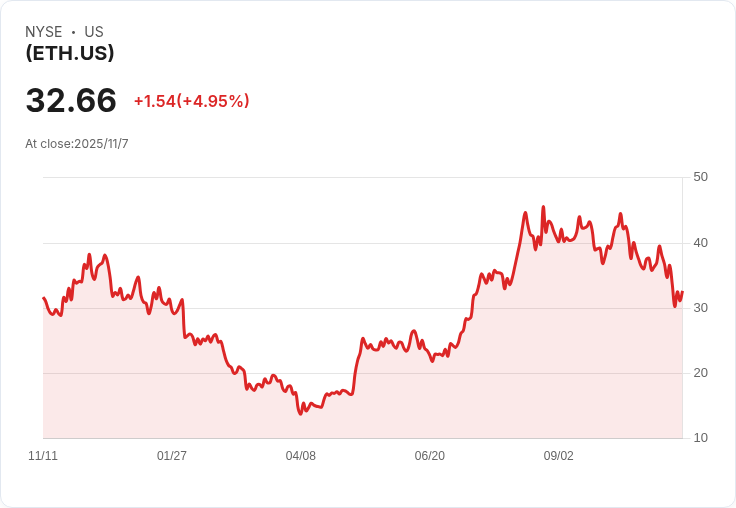
Task: Click the 50 price axis label
Action: [700, 177]
